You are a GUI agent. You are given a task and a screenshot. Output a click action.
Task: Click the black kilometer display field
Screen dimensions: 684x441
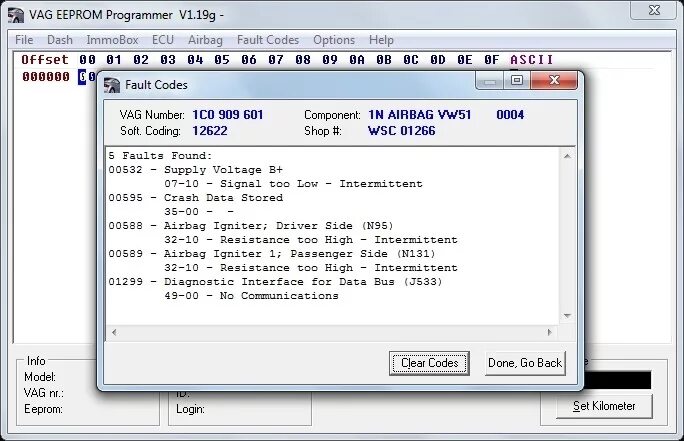617,380
